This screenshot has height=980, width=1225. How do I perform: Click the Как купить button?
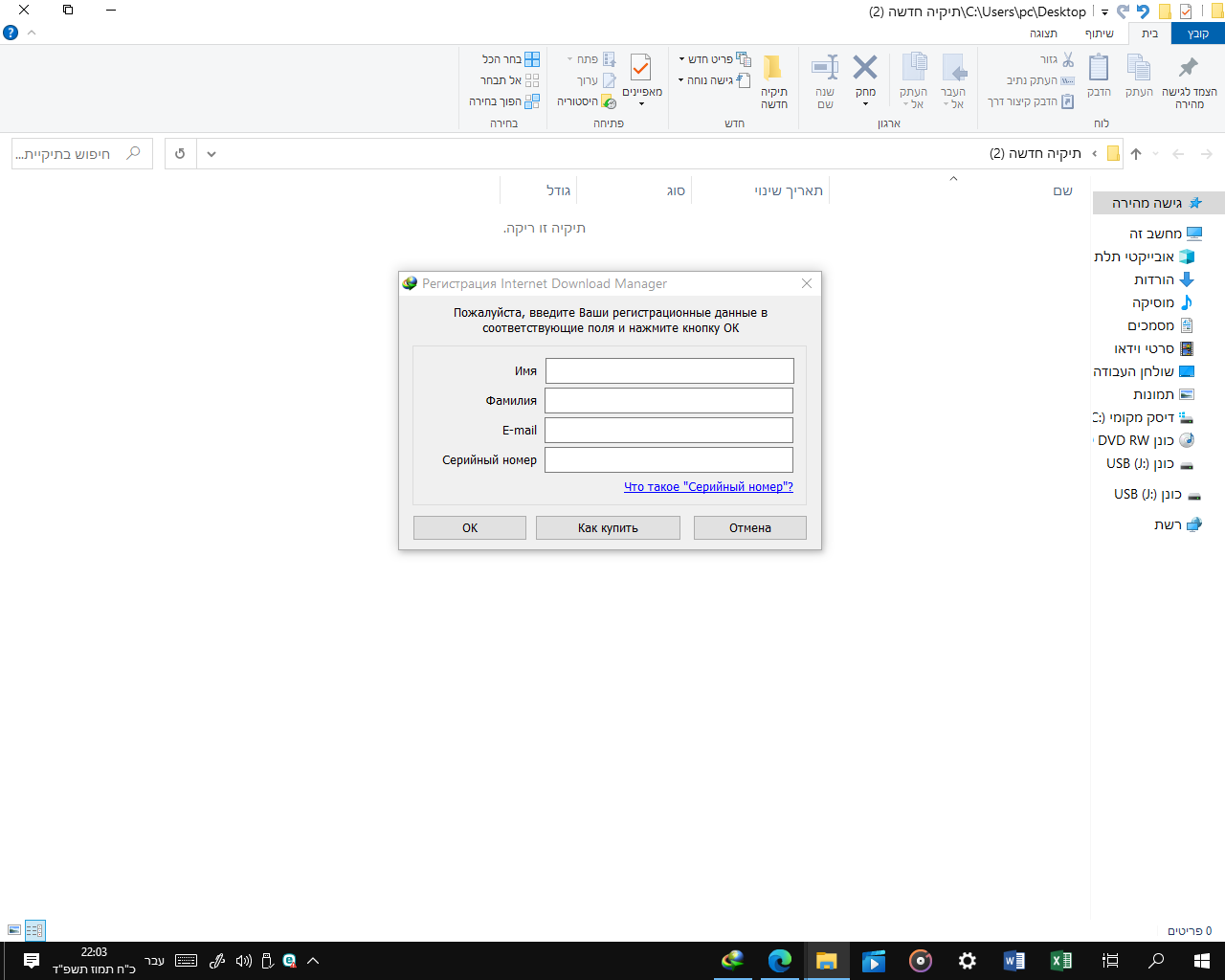tap(608, 527)
